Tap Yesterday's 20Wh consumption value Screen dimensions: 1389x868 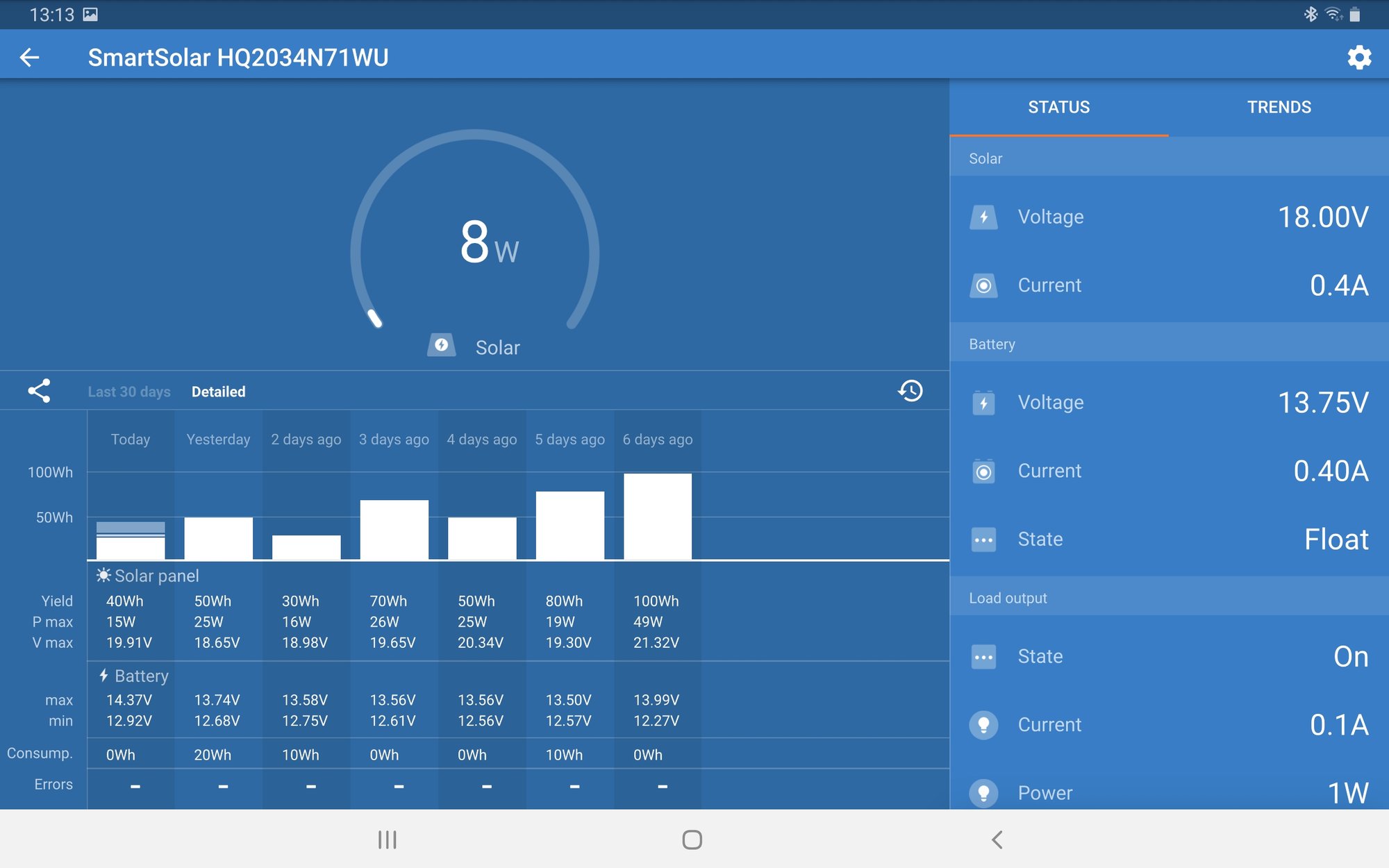(x=213, y=755)
